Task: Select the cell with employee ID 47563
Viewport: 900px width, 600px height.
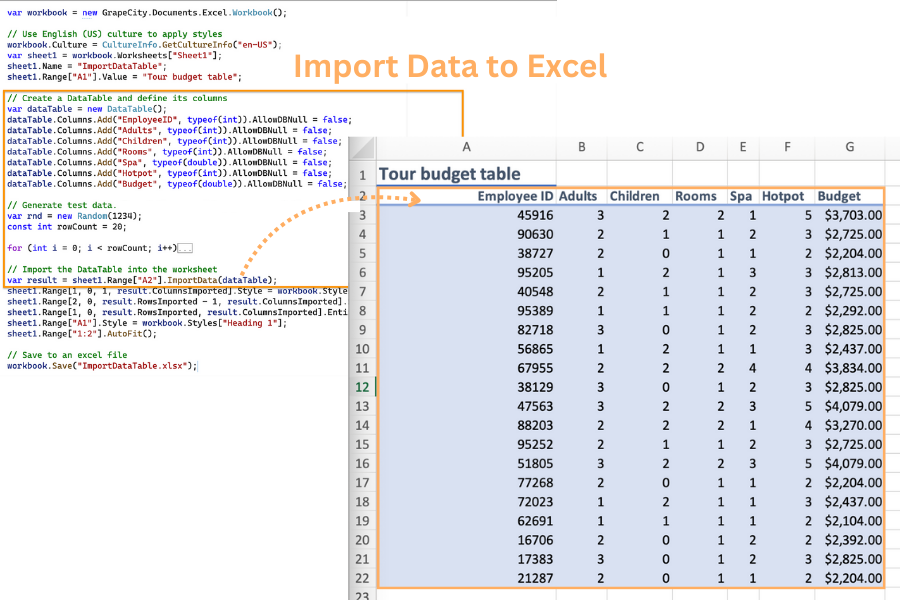Action: click(x=466, y=406)
